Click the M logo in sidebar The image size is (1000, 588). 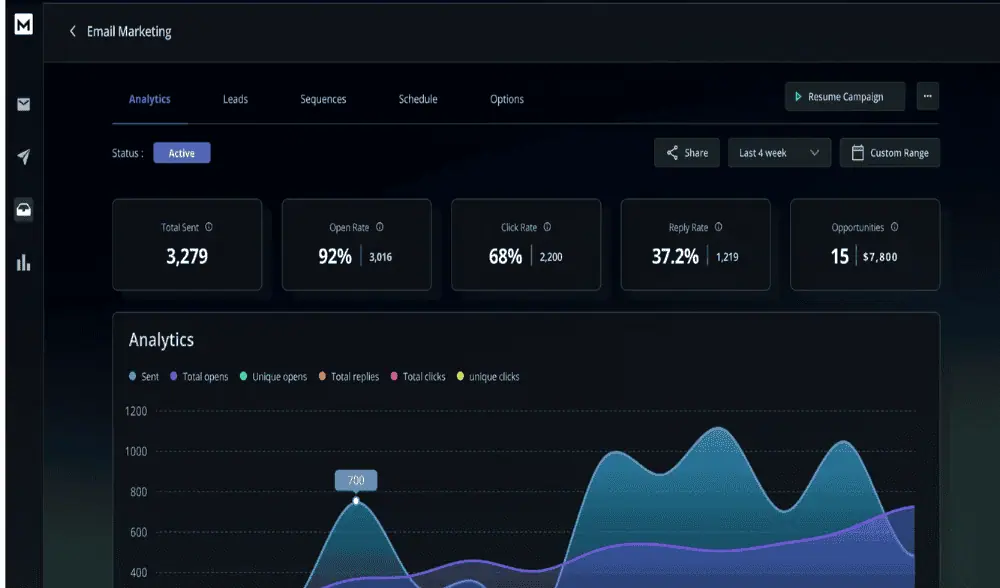pyautogui.click(x=23, y=24)
